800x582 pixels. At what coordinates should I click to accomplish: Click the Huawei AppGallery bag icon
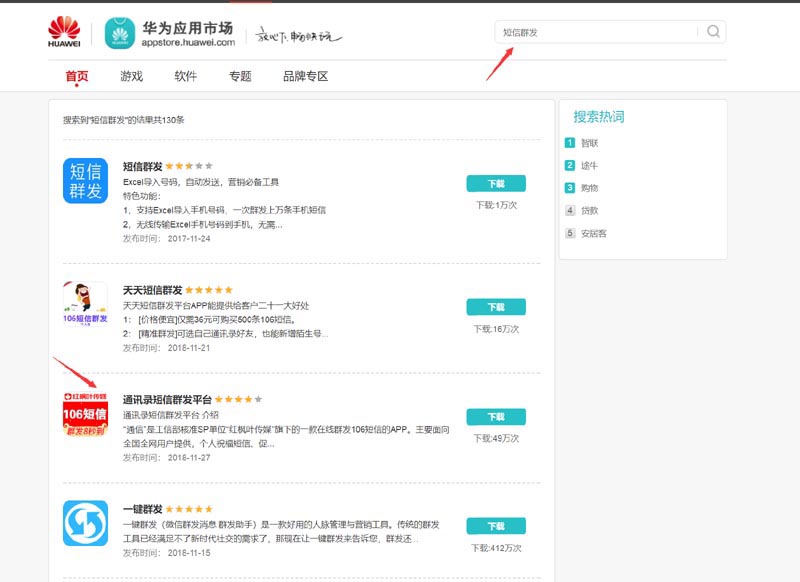[x=120, y=32]
